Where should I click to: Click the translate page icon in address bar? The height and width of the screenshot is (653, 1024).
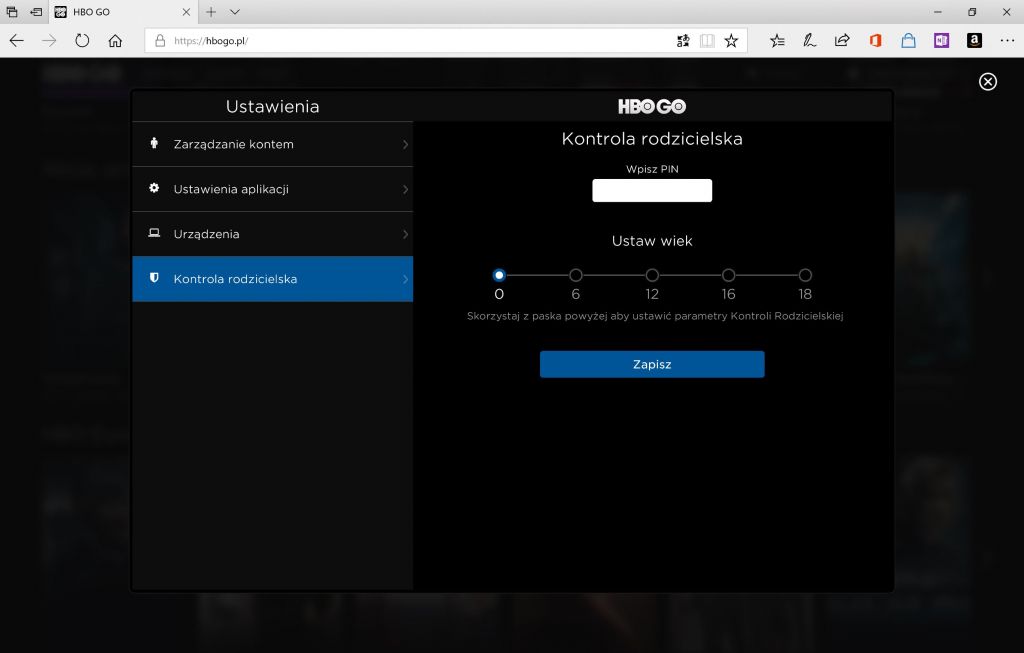[x=683, y=40]
